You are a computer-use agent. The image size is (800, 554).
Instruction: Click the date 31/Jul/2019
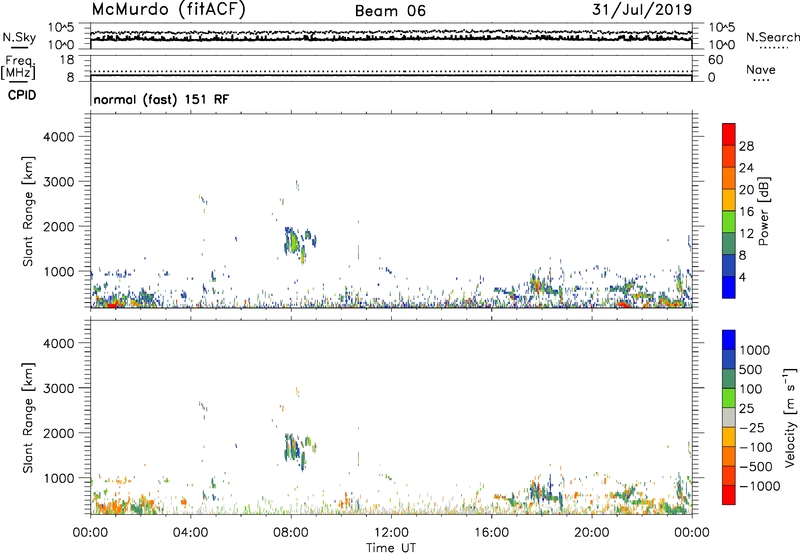(642, 9)
